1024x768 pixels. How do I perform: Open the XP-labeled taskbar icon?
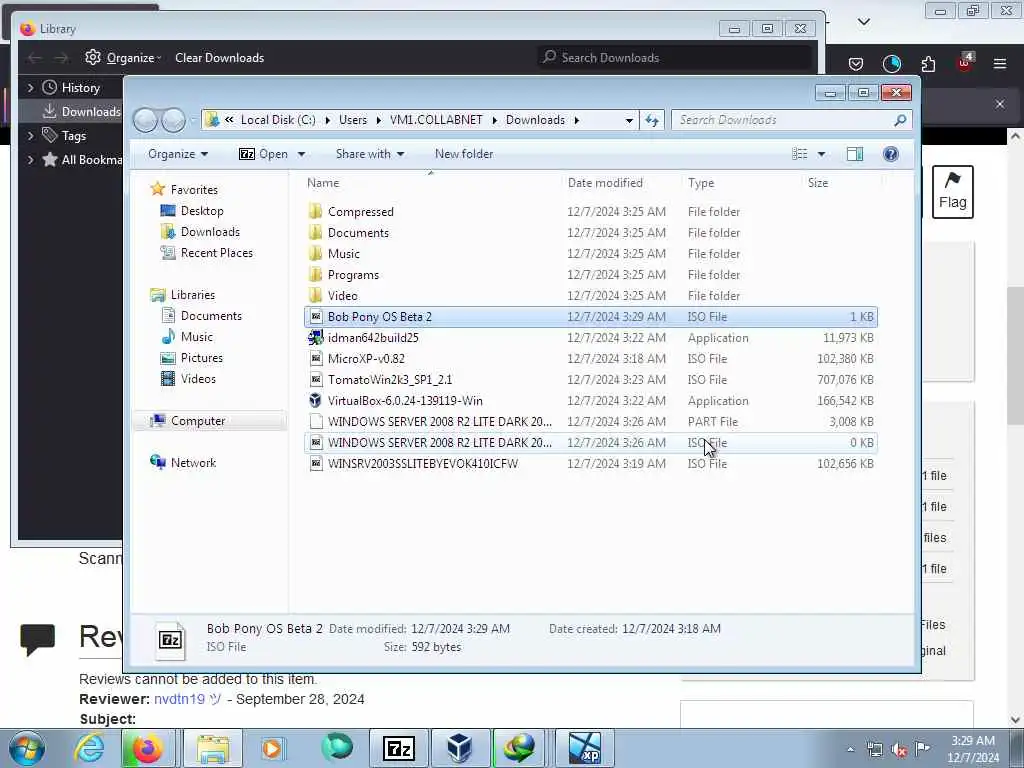click(584, 748)
